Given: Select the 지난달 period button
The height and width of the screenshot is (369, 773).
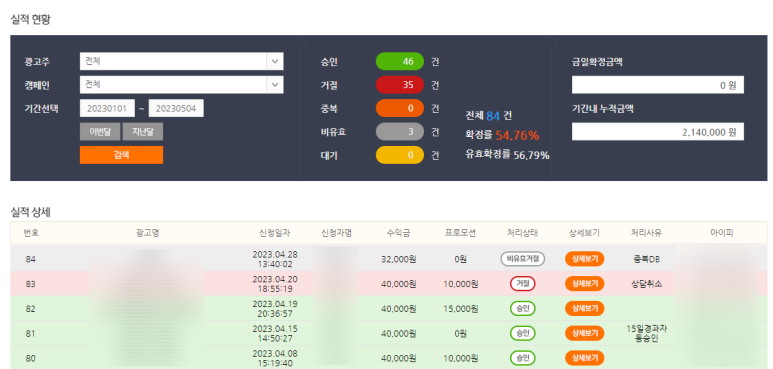Looking at the screenshot, I should coord(142,132).
